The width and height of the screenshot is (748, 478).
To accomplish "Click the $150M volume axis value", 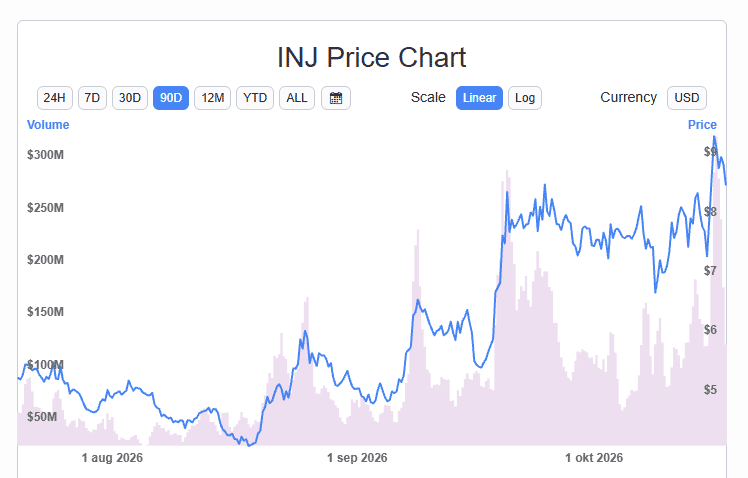I will tap(45, 312).
